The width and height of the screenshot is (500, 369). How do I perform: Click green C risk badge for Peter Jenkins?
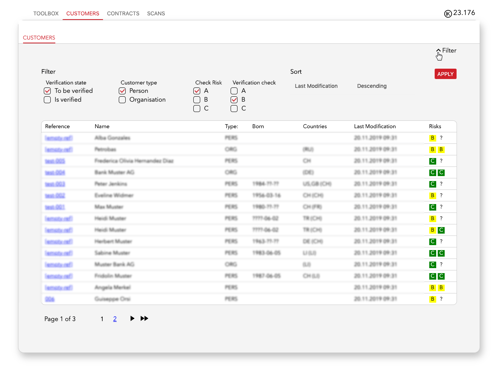coord(432,184)
